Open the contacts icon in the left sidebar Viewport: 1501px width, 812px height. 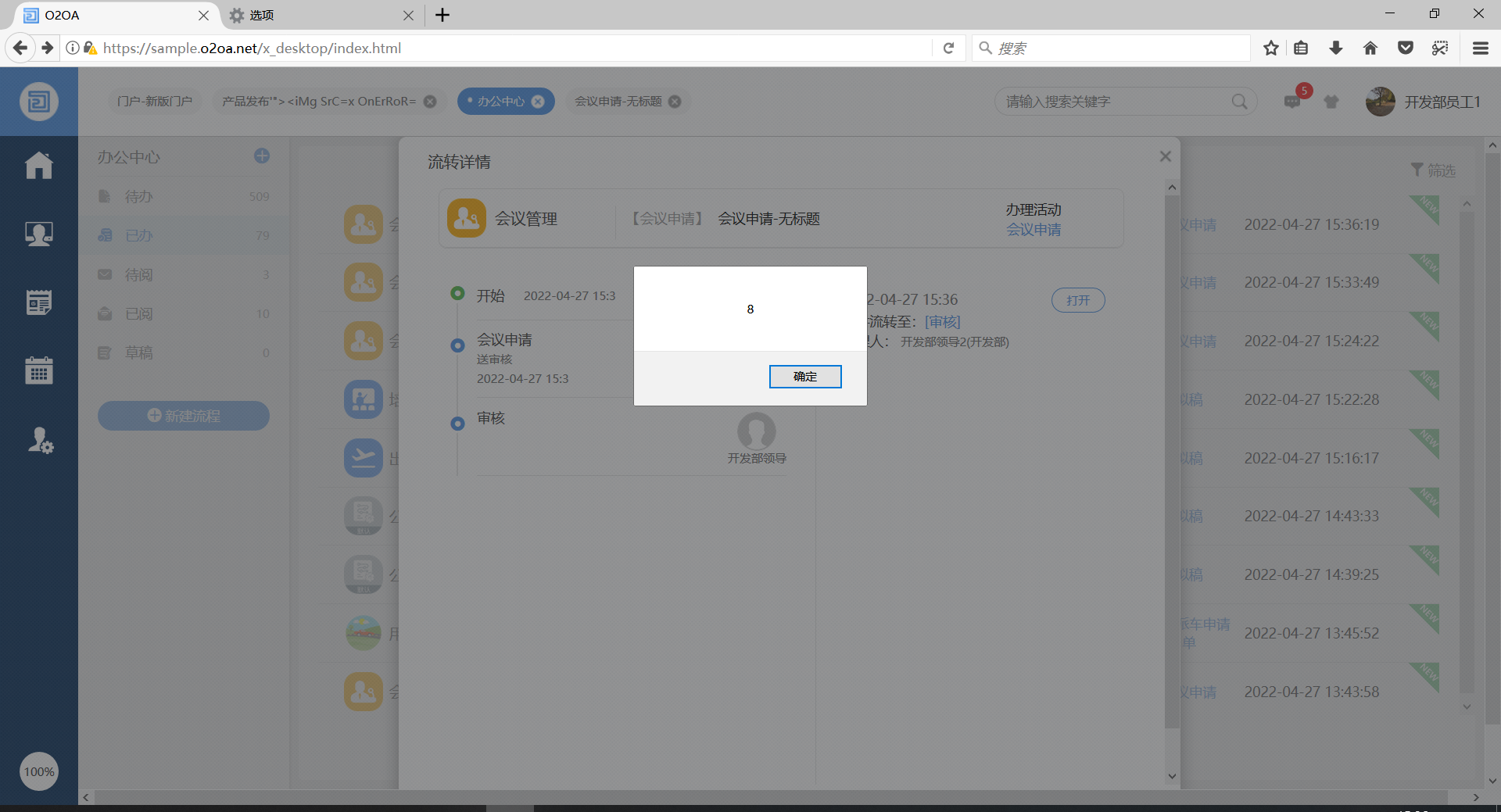39,233
